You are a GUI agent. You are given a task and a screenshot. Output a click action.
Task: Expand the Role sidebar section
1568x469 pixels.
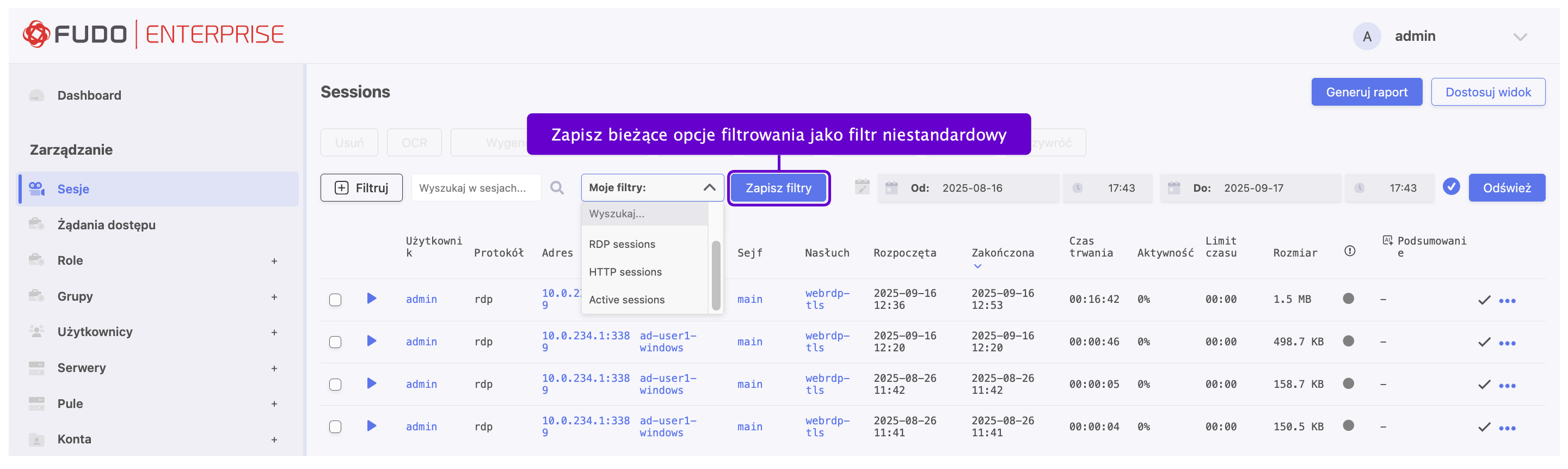(x=274, y=261)
